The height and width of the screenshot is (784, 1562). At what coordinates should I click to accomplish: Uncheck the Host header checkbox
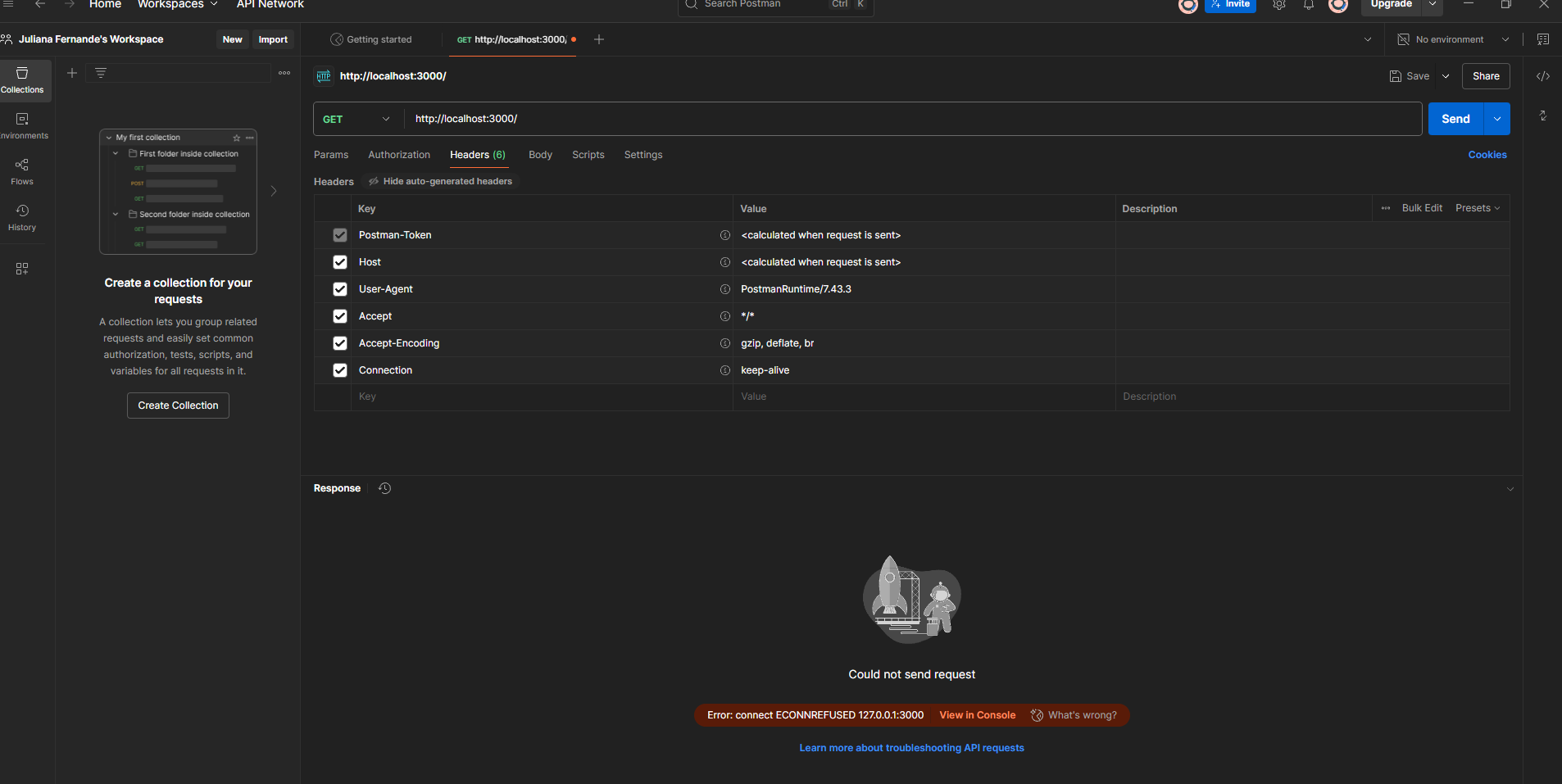340,262
